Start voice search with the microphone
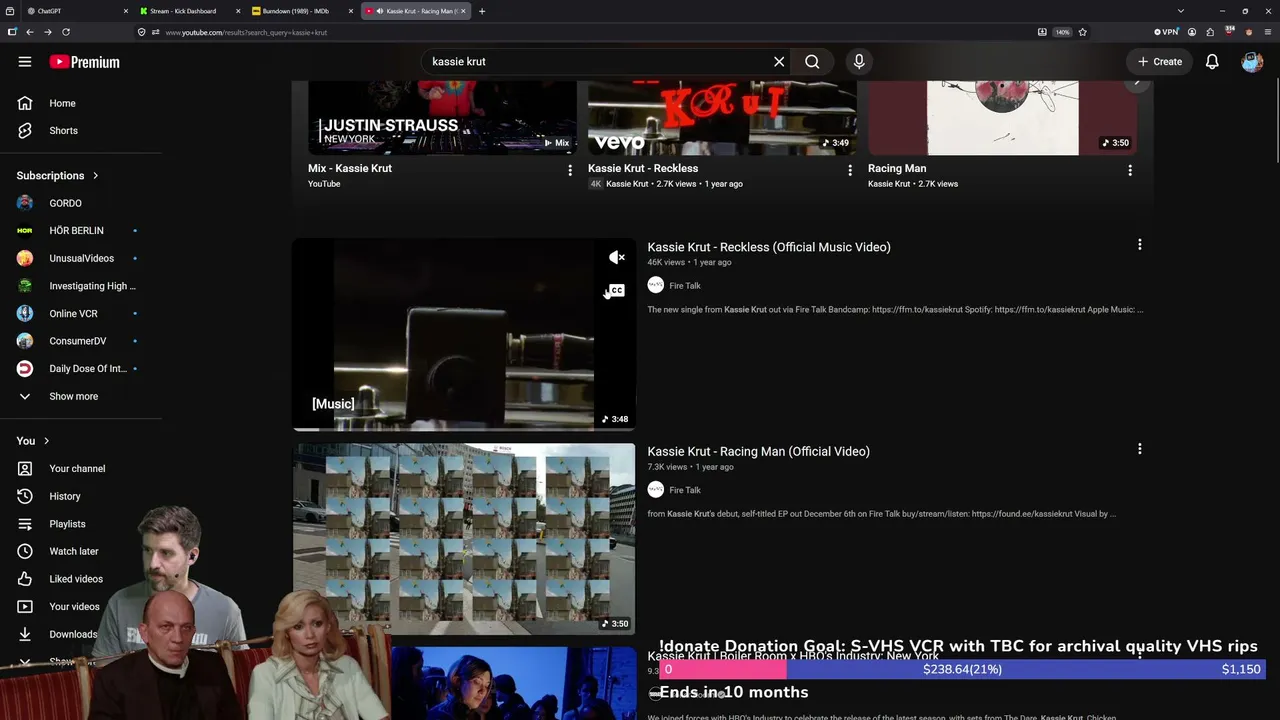 pyautogui.click(x=859, y=62)
